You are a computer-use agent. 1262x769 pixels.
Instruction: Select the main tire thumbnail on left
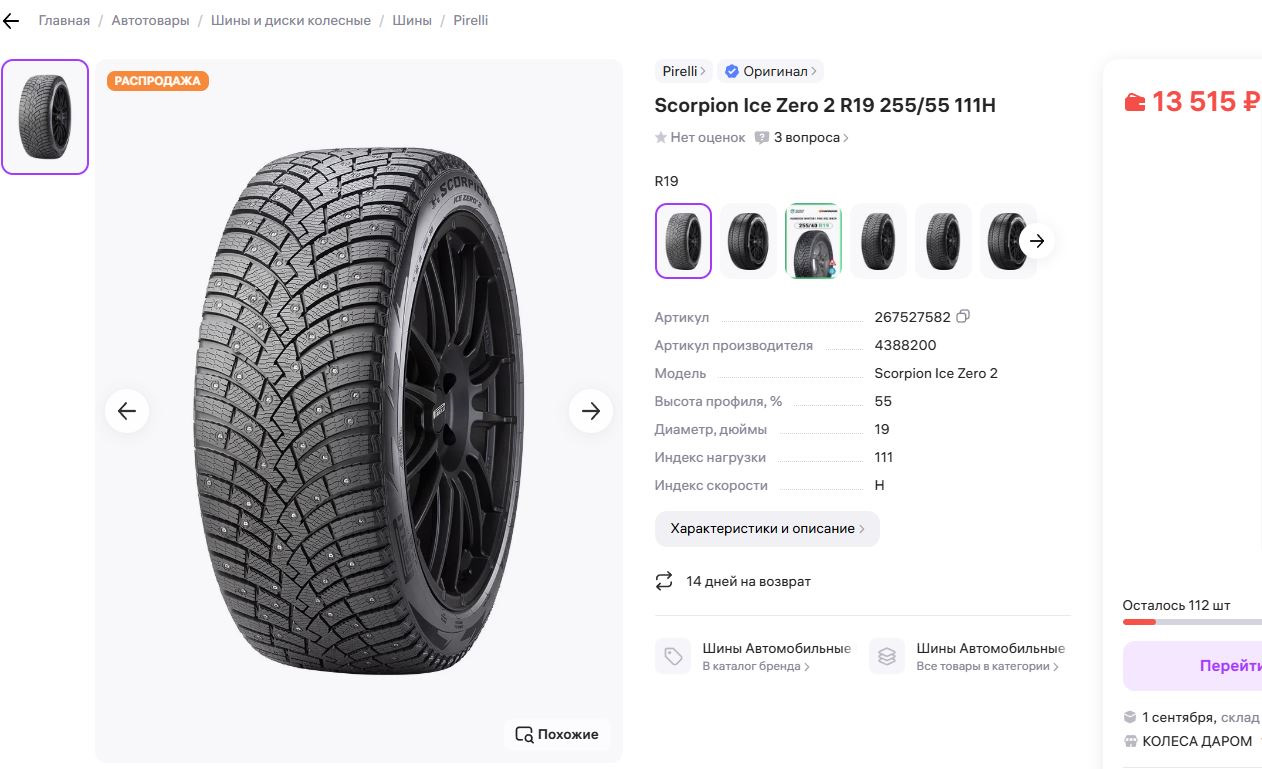pos(45,117)
